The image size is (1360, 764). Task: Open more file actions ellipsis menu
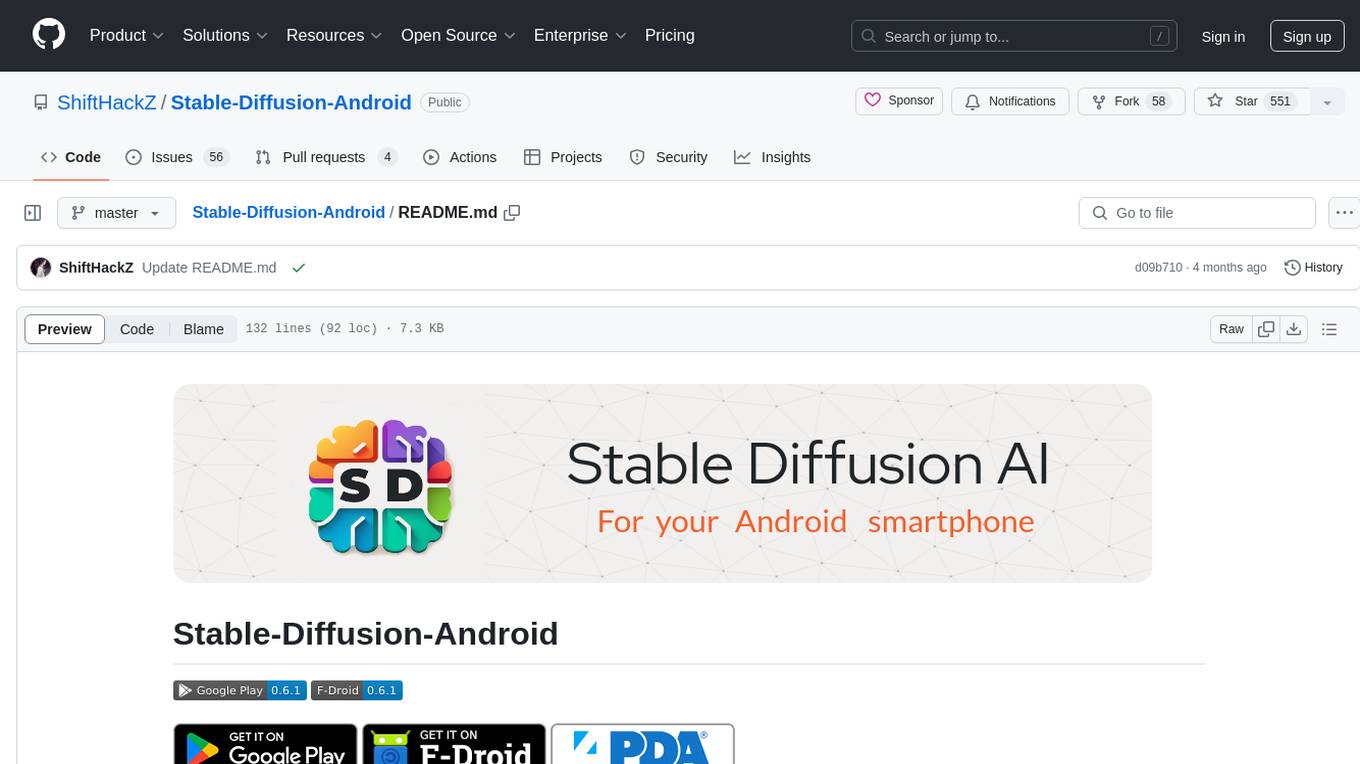pos(1343,213)
